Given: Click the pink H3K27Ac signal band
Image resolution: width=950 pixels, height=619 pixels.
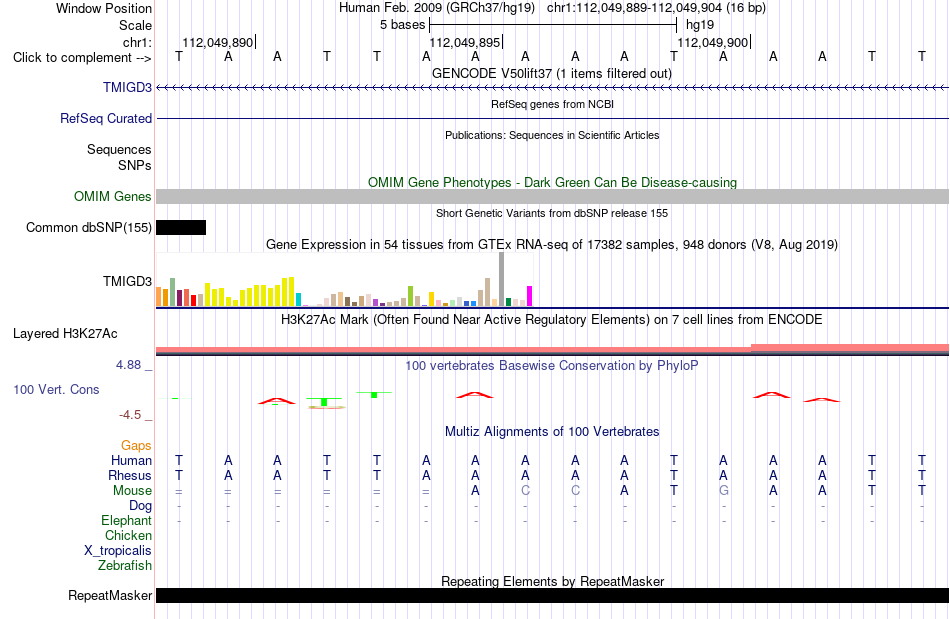Looking at the screenshot, I should click(553, 349).
